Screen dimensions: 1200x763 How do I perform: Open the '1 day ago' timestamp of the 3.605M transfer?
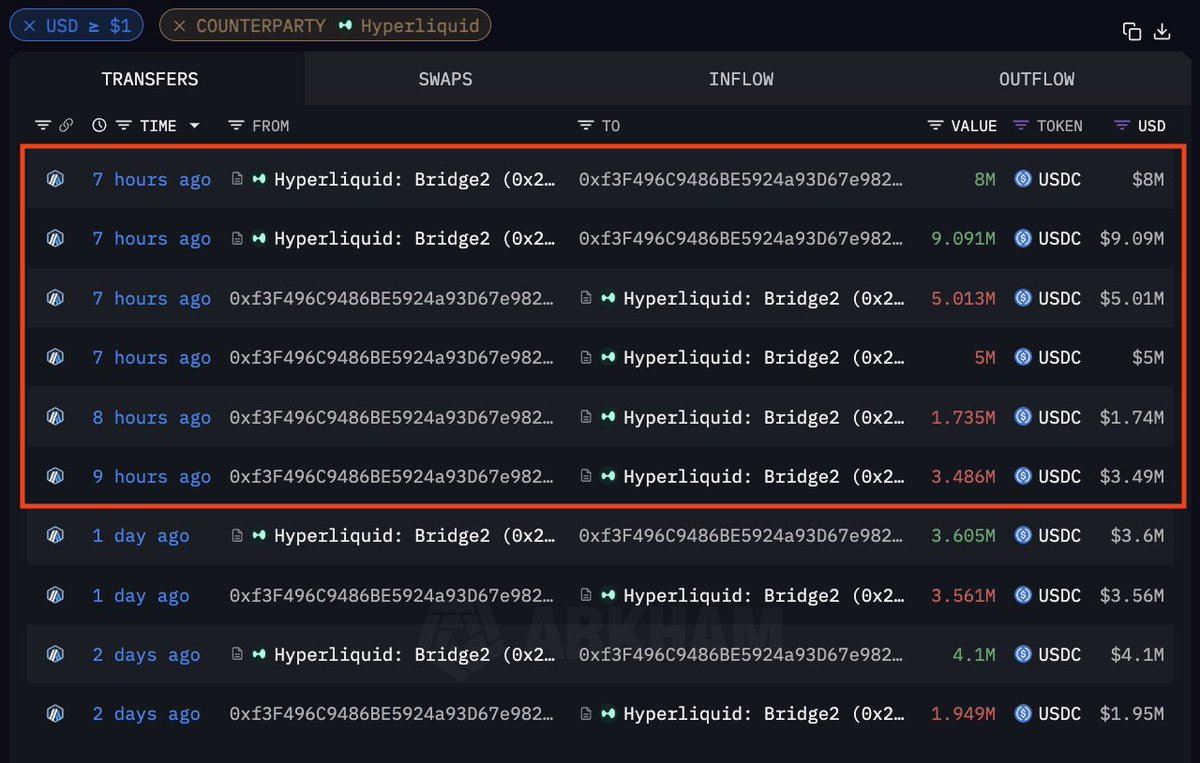coord(141,536)
